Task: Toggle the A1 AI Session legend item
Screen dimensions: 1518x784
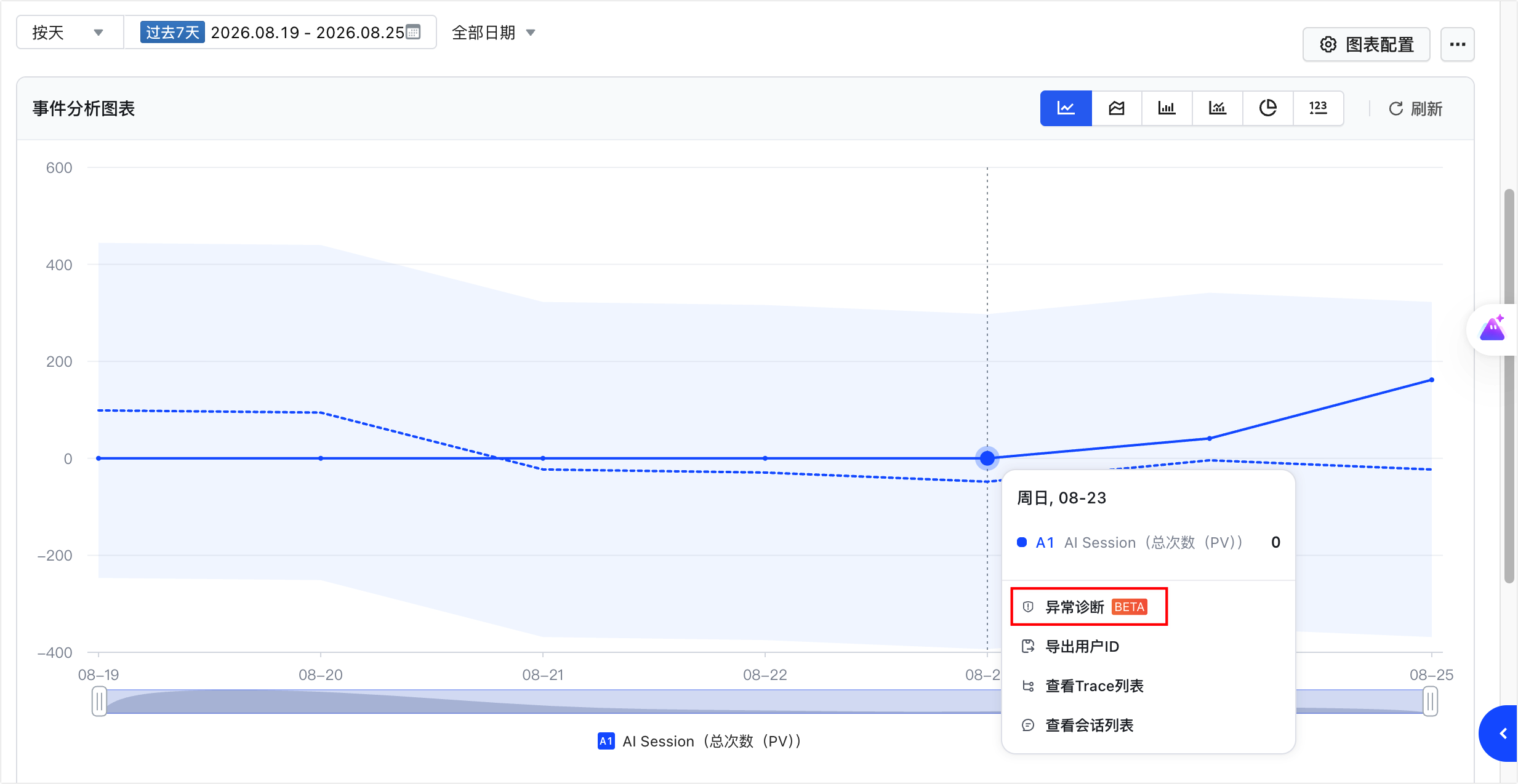Action: 699,741
